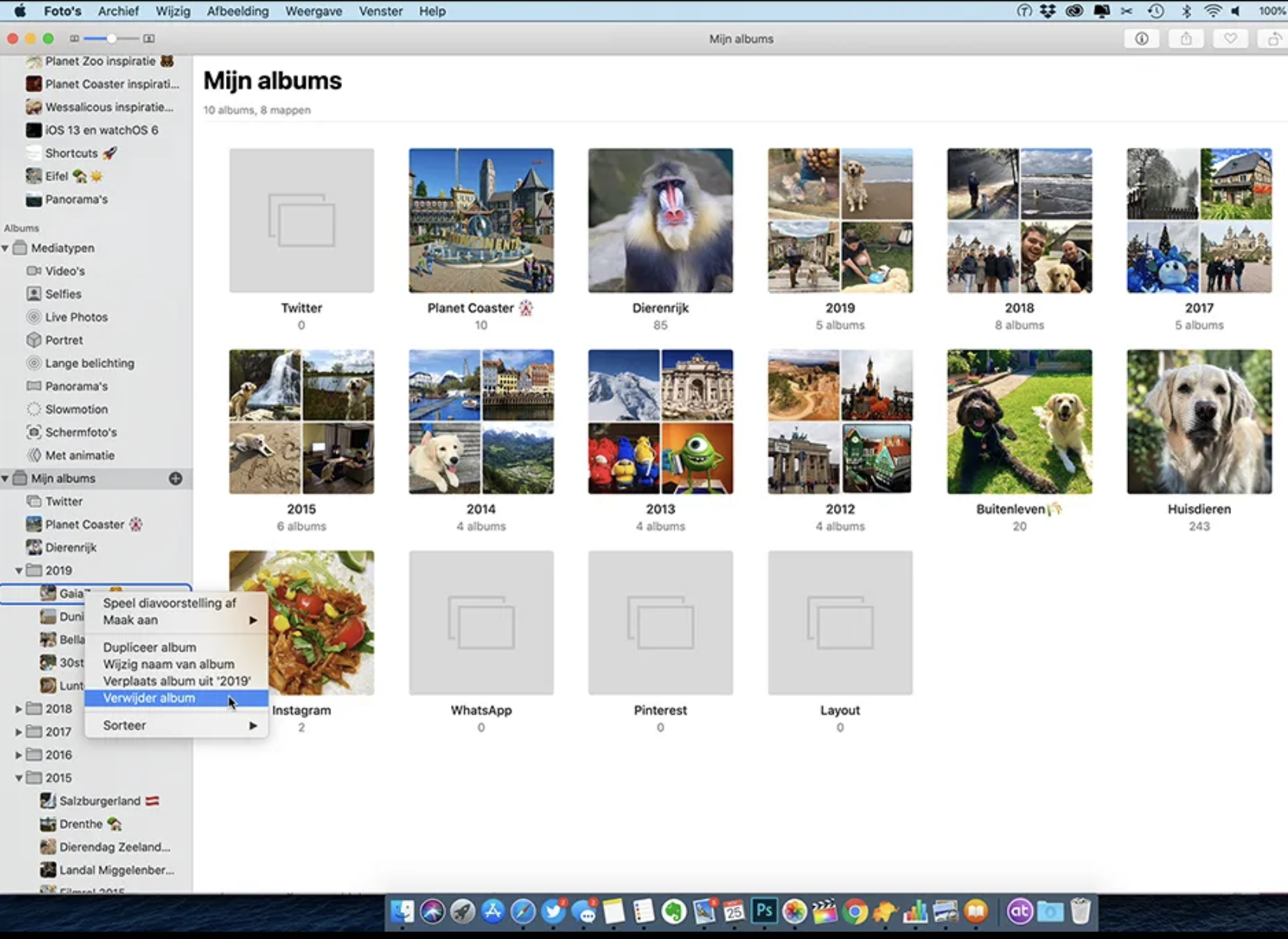Viewport: 1288px width, 939px height.
Task: Open Slowmotion in the sidebar
Action: (75, 409)
